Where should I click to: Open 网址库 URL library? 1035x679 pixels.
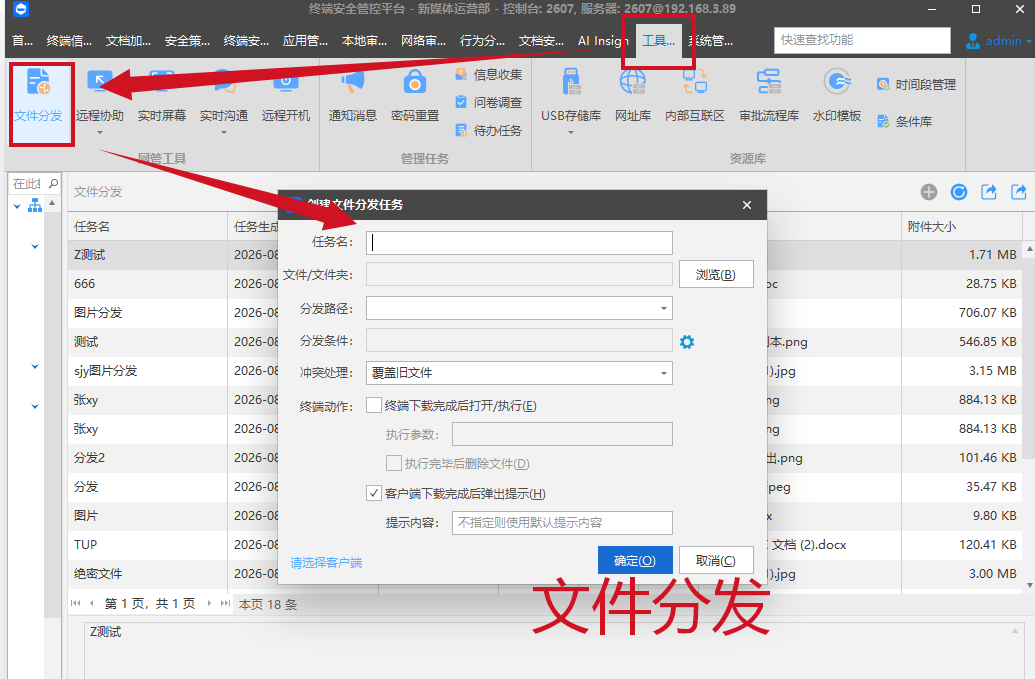[x=633, y=96]
